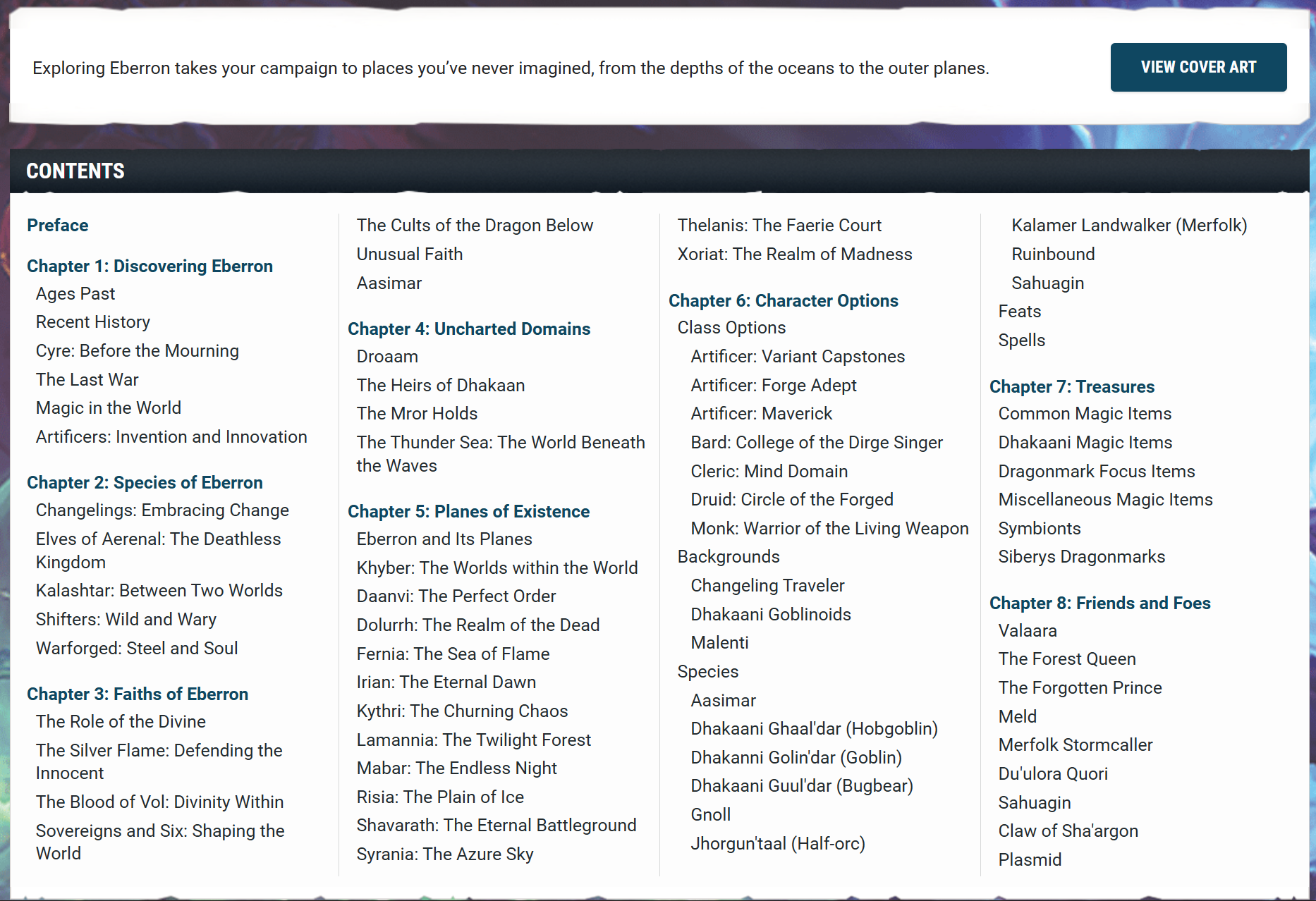Open the Claw of Sha'argon entry
This screenshot has height=901, width=1316.
(1068, 831)
